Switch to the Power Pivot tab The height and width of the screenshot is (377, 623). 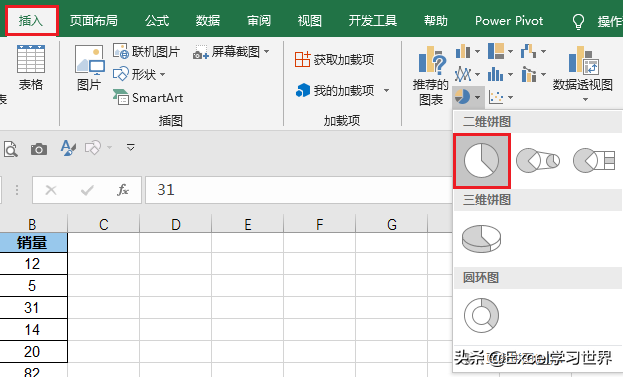(x=509, y=21)
